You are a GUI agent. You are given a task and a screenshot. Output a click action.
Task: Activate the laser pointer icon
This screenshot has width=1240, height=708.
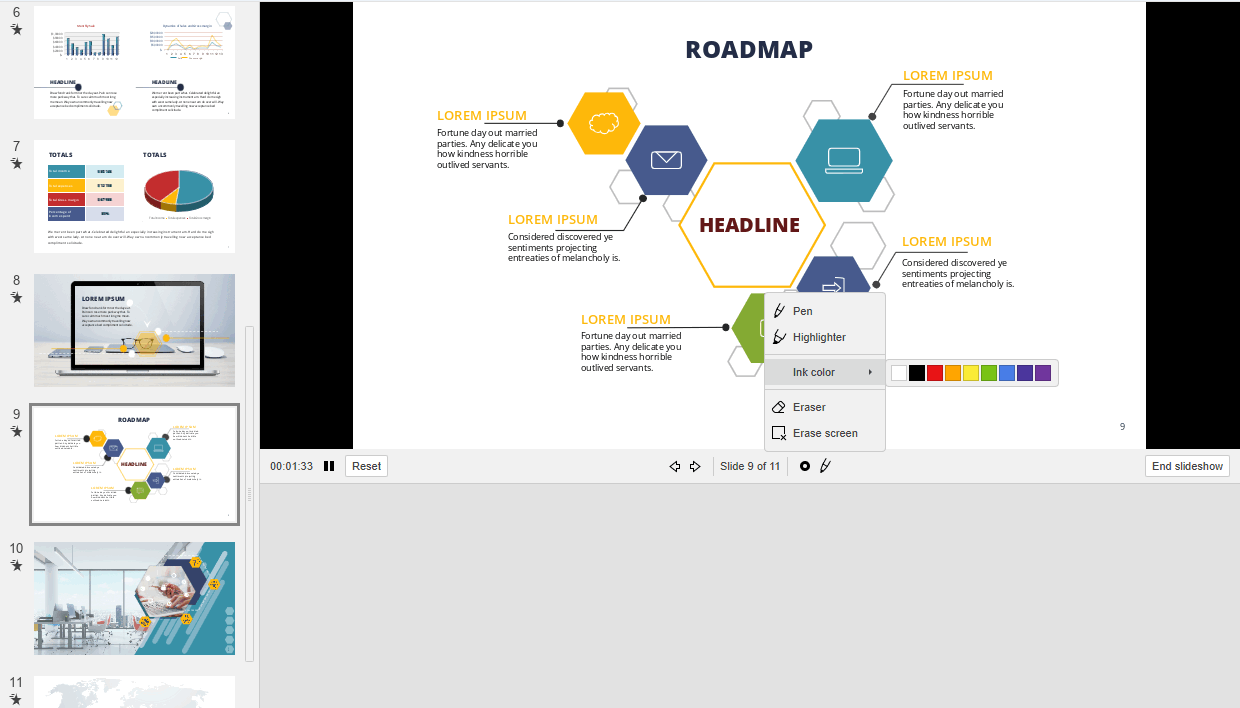(804, 466)
